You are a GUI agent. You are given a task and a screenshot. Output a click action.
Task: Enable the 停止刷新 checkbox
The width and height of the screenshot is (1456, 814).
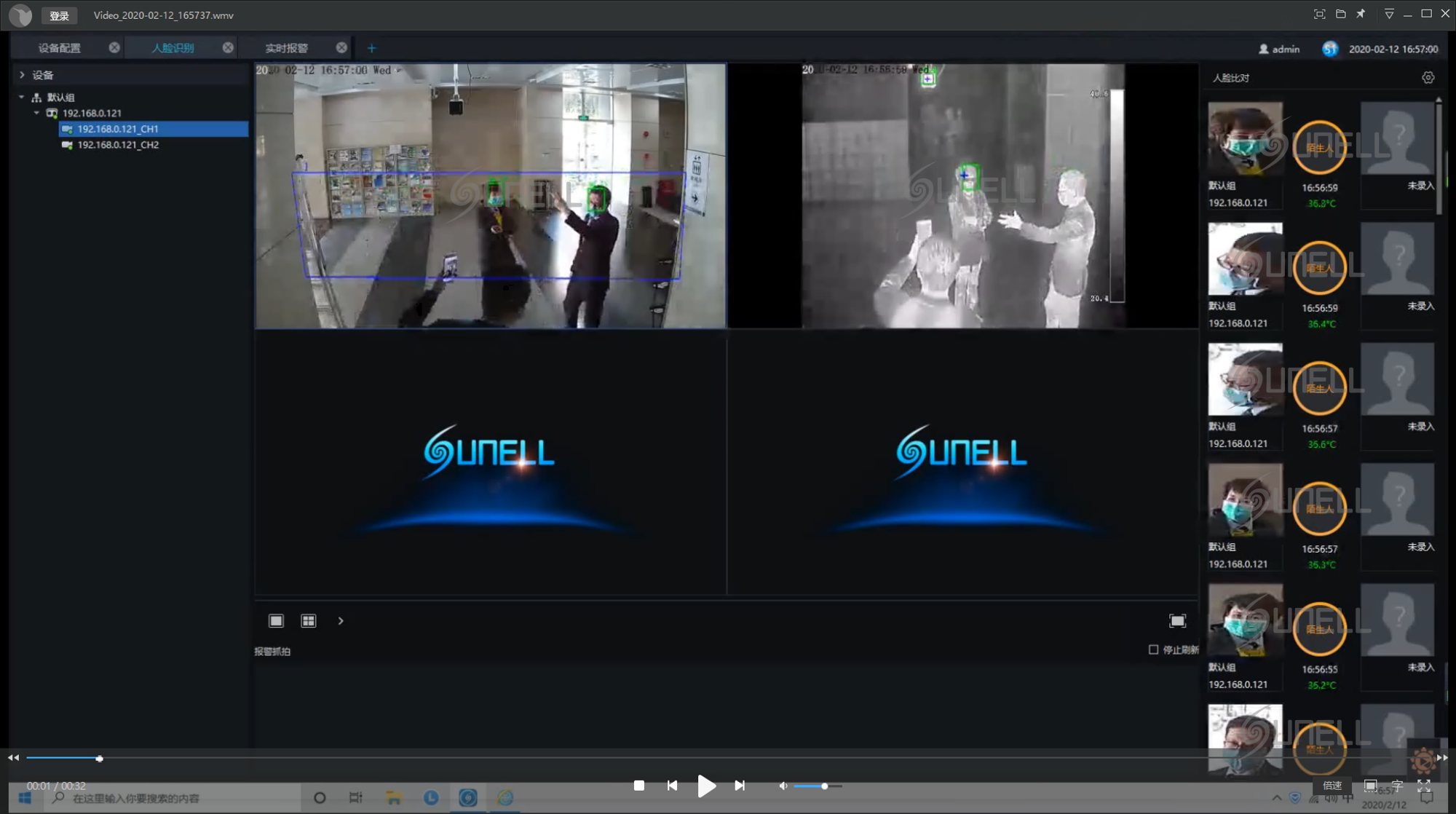[x=1153, y=649]
